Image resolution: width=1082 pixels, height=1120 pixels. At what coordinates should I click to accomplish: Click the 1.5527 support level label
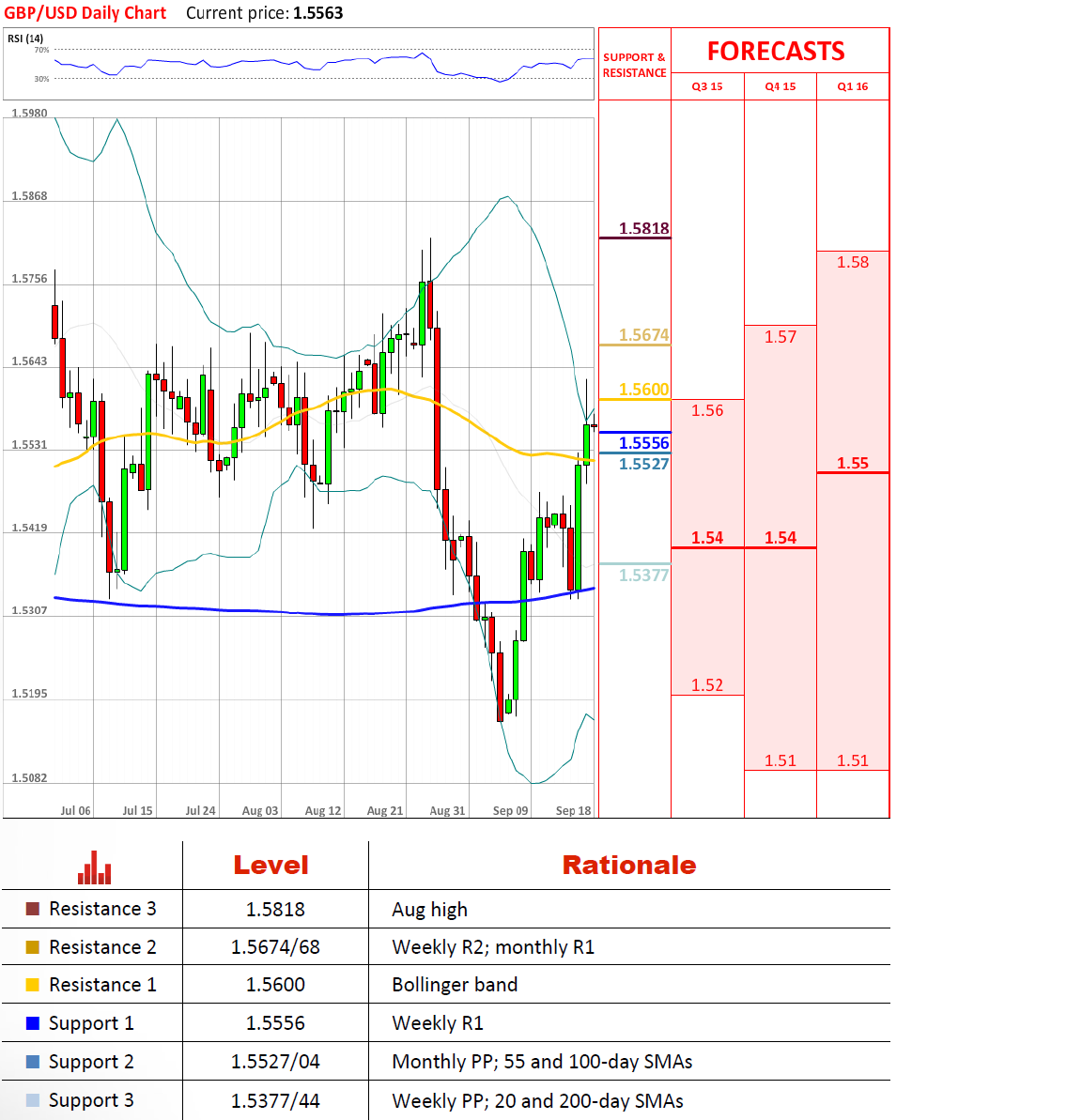[644, 465]
